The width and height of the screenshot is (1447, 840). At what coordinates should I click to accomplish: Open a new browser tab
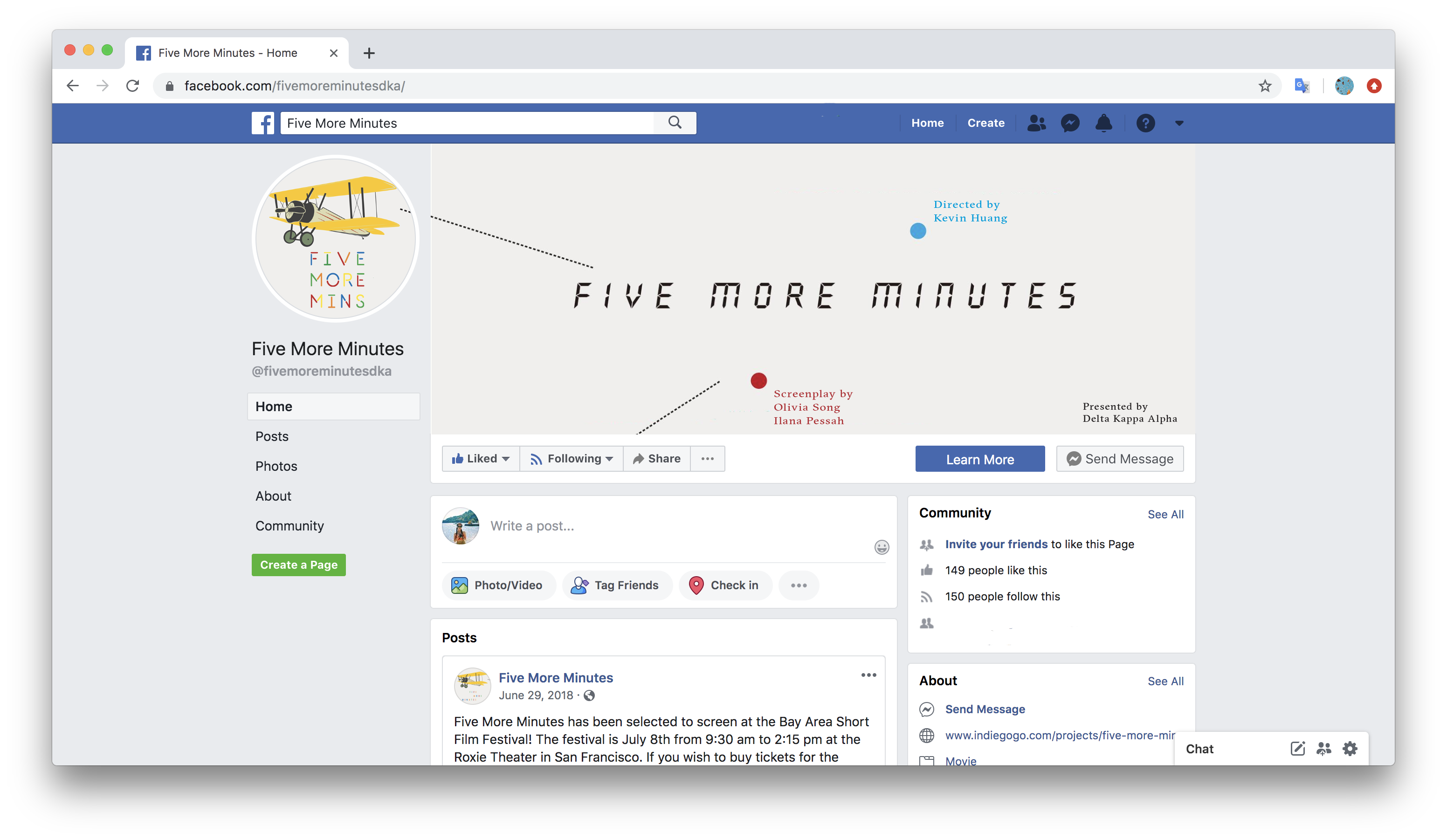click(369, 54)
